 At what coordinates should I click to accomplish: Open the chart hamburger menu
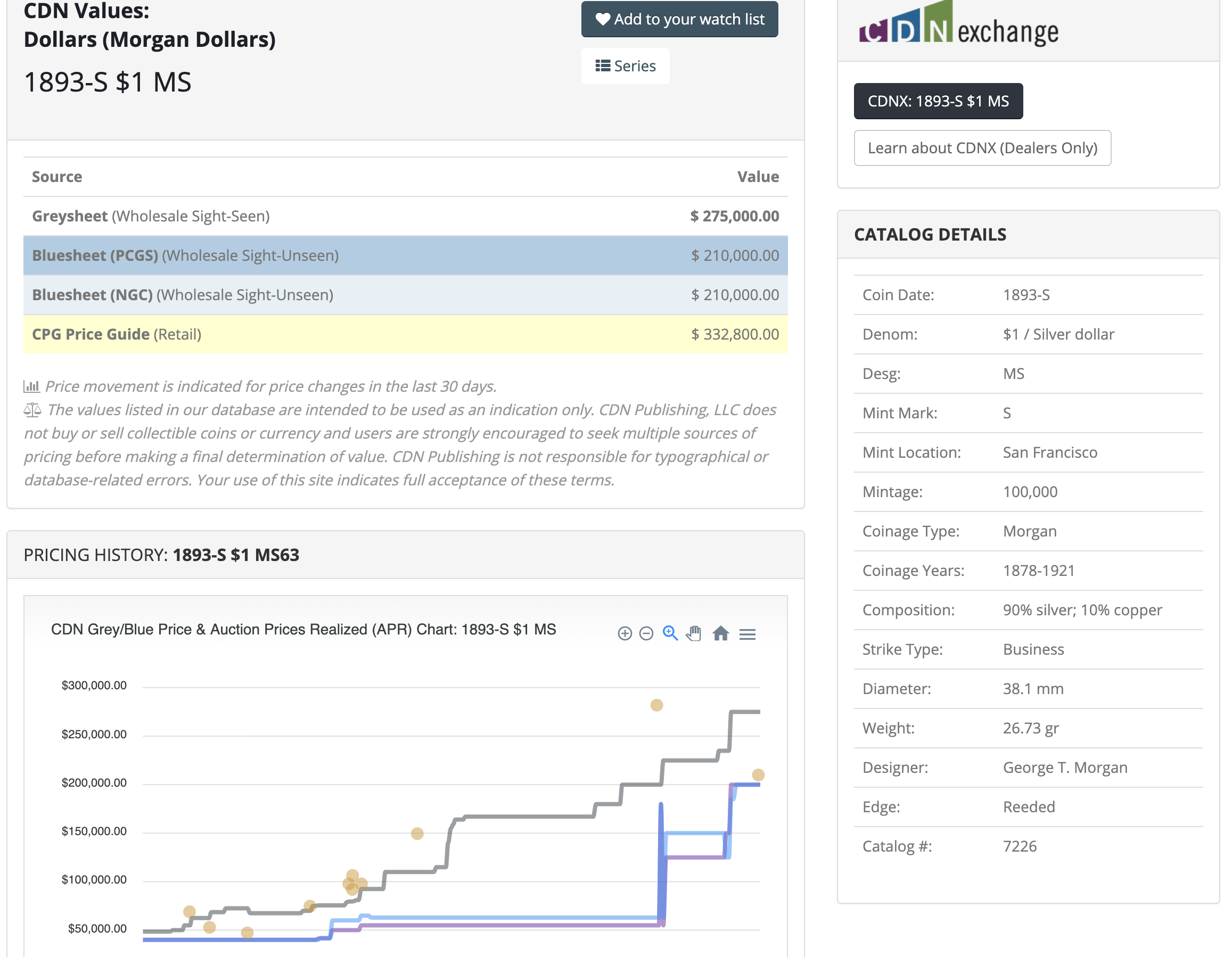748,634
